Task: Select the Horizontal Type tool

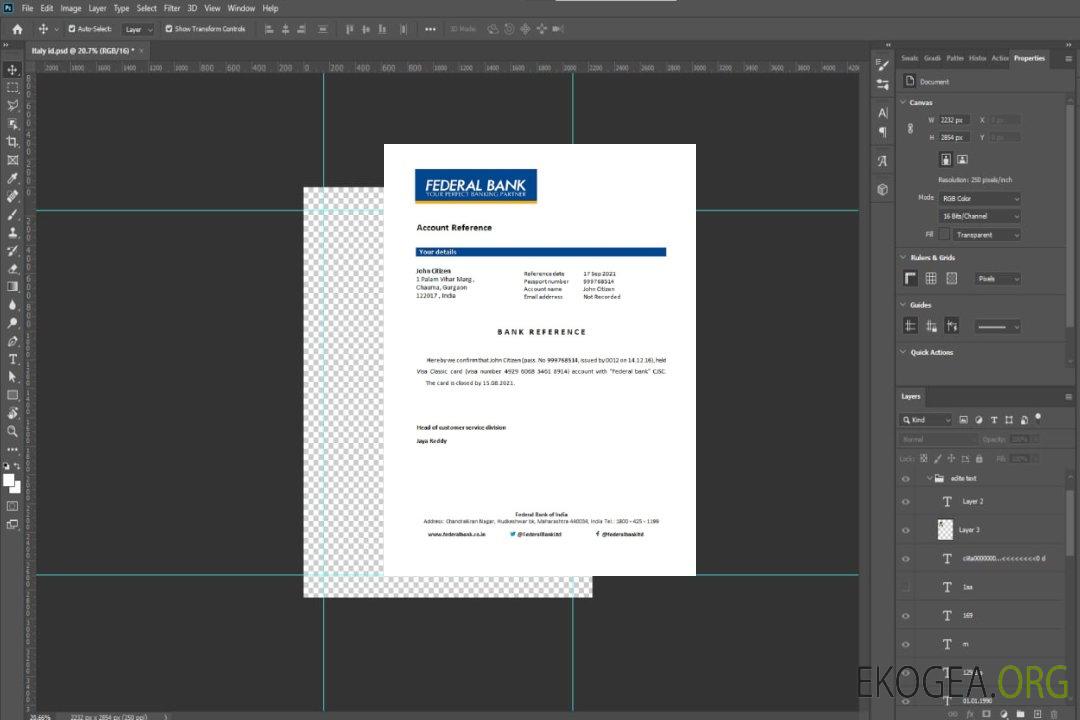Action: pos(13,358)
